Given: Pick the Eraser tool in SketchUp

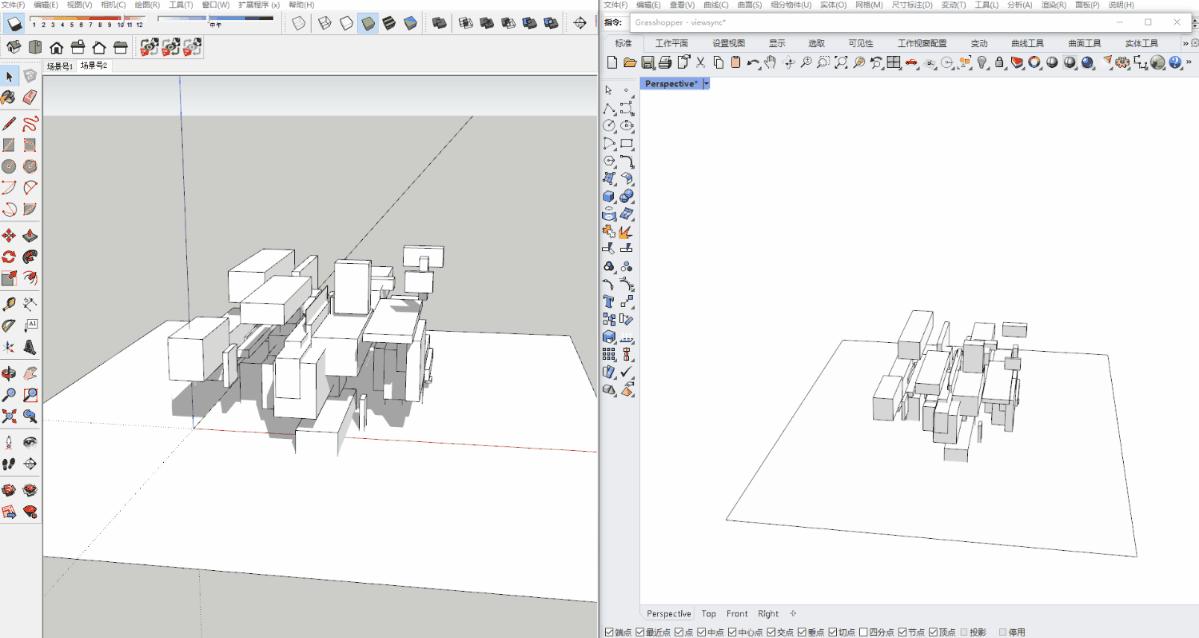Looking at the screenshot, I should pyautogui.click(x=30, y=98).
